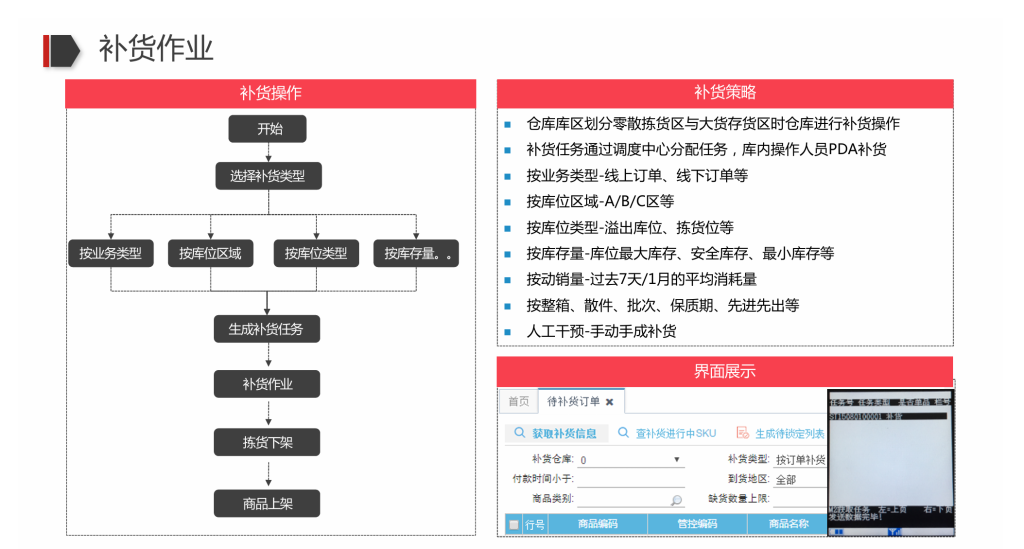This screenshot has height=549, width=1024.
Task: Open the 补货仓库 dropdown arrow
Action: 677,460
